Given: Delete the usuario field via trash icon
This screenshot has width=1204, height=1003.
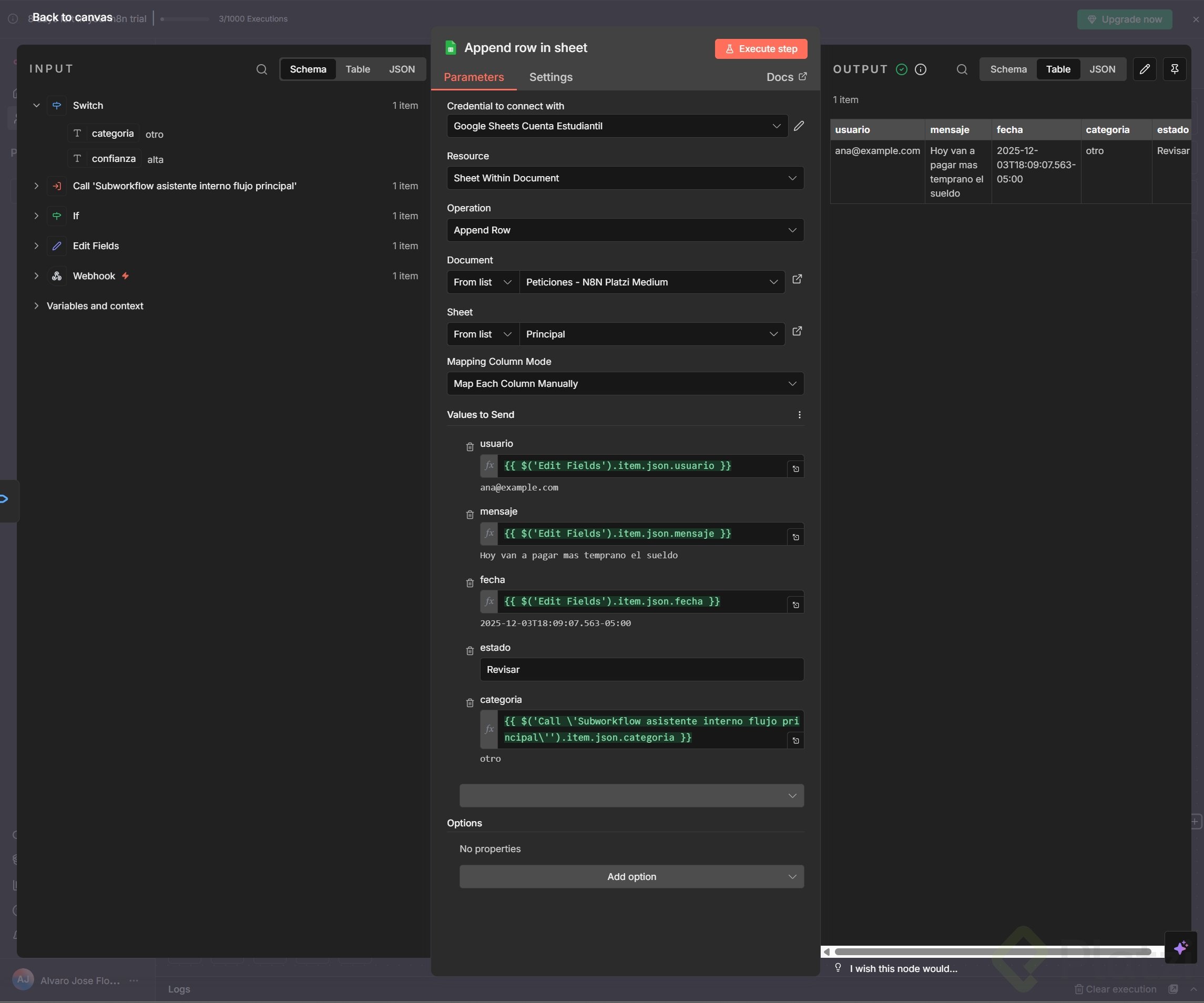Looking at the screenshot, I should pos(470,447).
